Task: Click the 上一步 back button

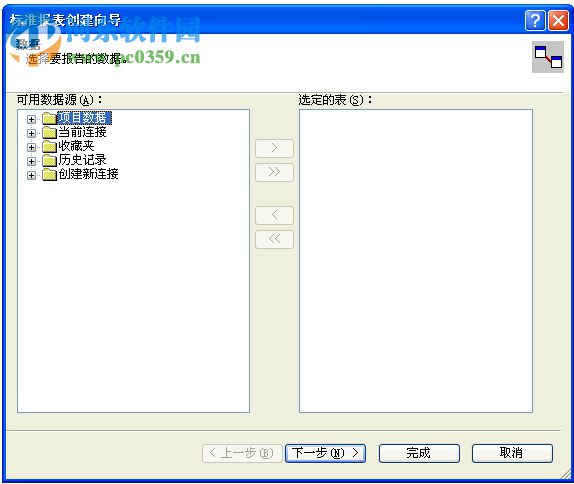Action: coord(242,453)
